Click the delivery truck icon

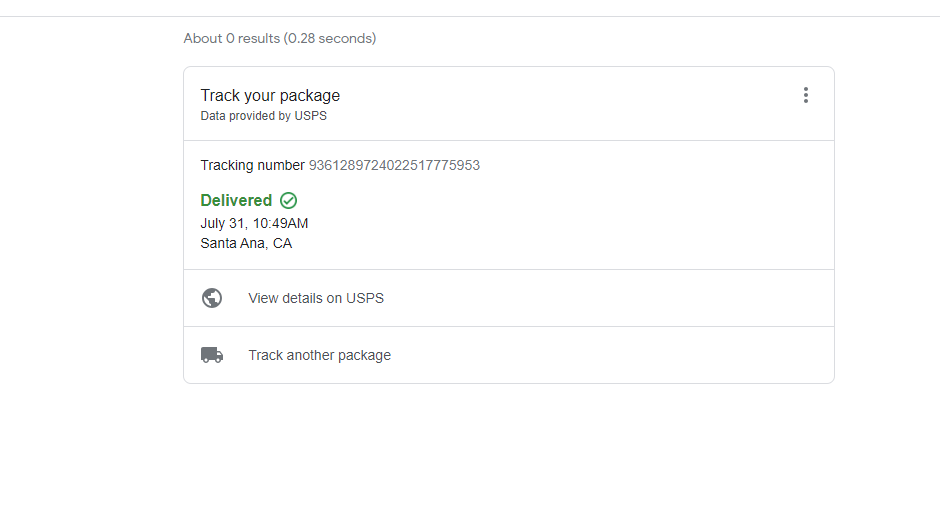[x=212, y=355]
